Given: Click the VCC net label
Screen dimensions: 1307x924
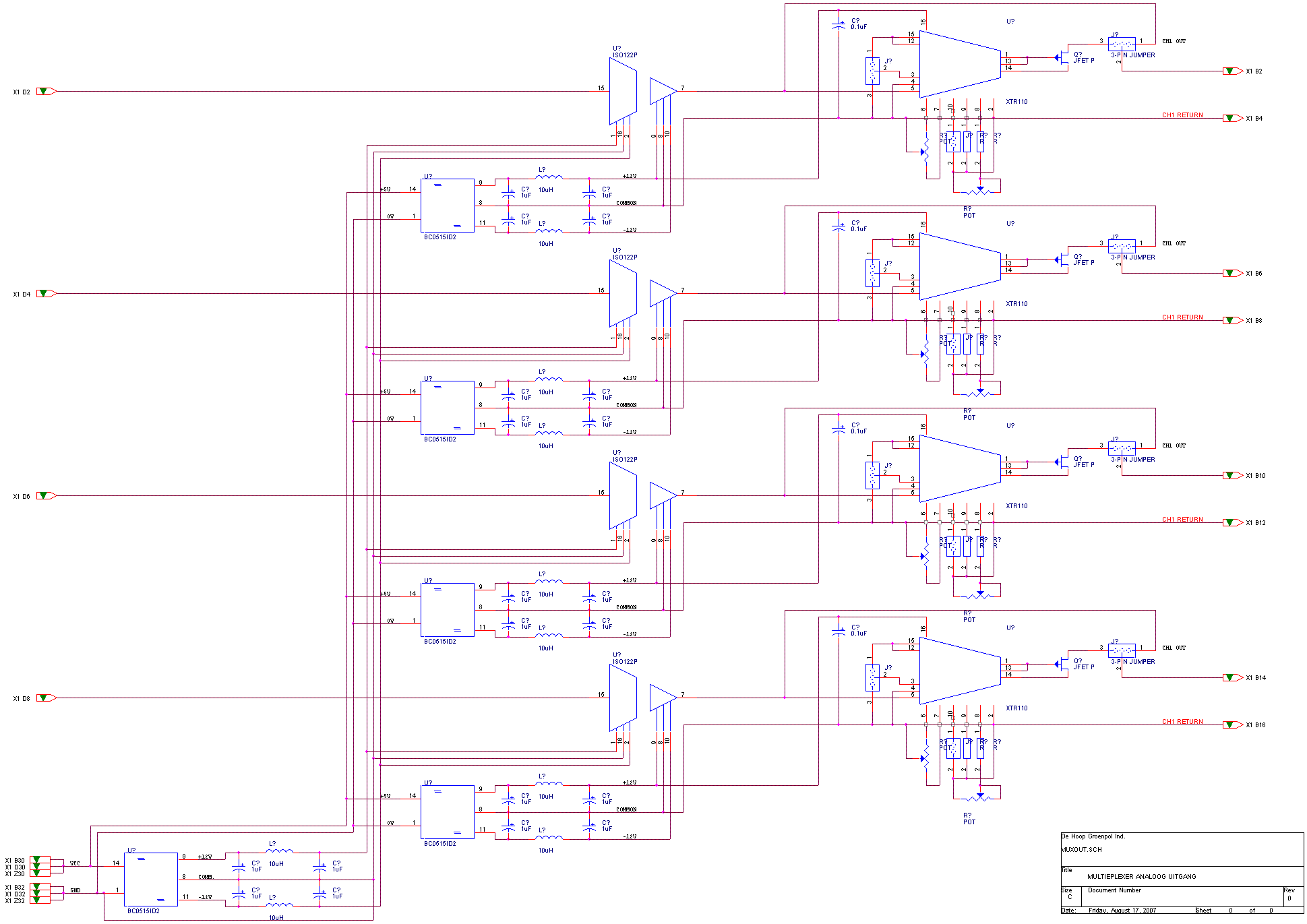Looking at the screenshot, I should click(75, 863).
